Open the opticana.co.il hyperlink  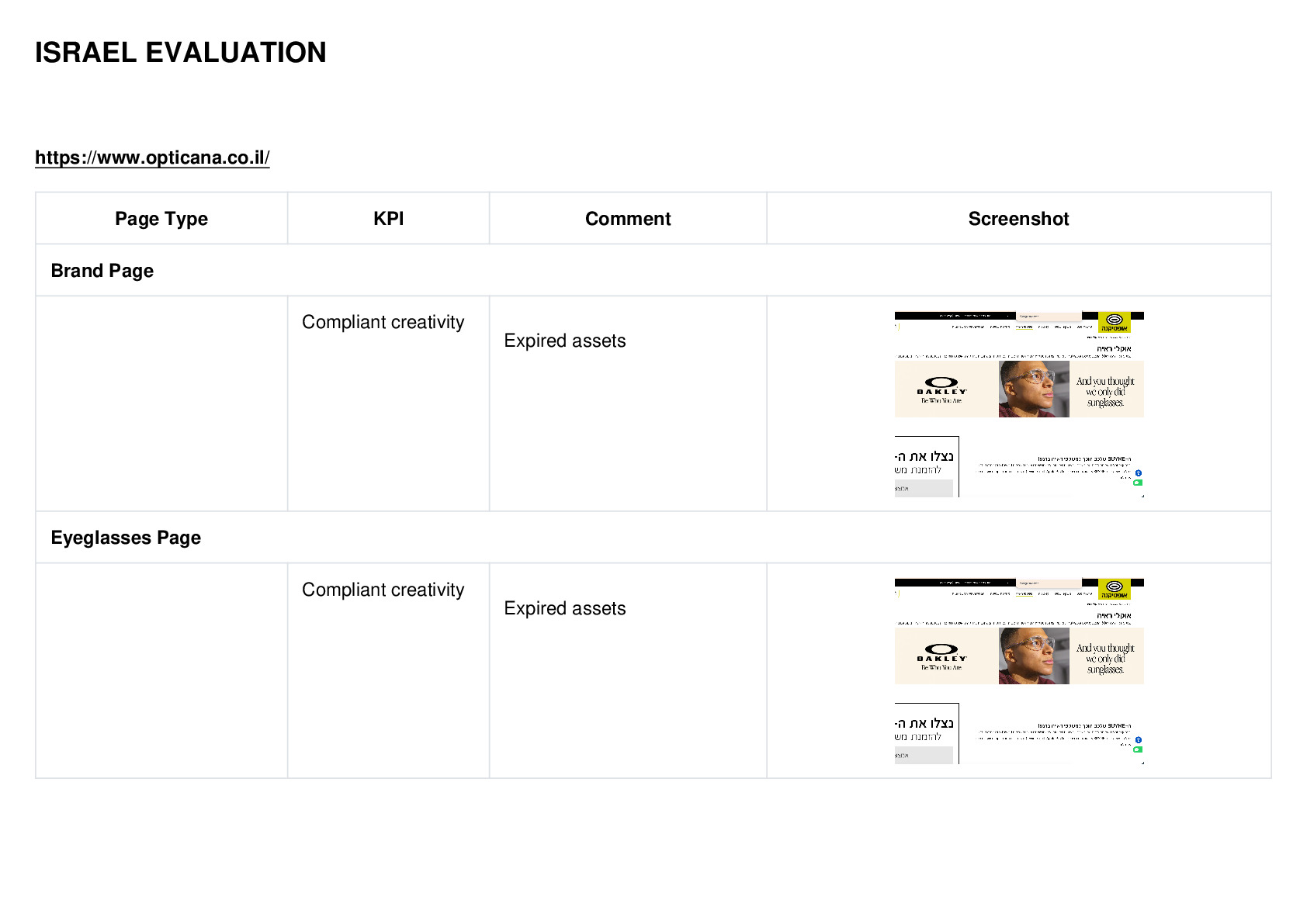[x=152, y=157]
